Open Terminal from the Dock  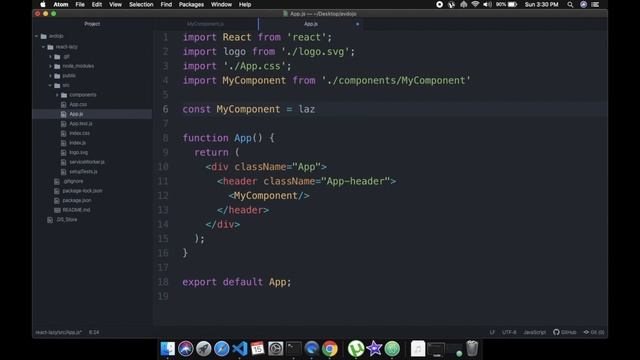click(293, 349)
